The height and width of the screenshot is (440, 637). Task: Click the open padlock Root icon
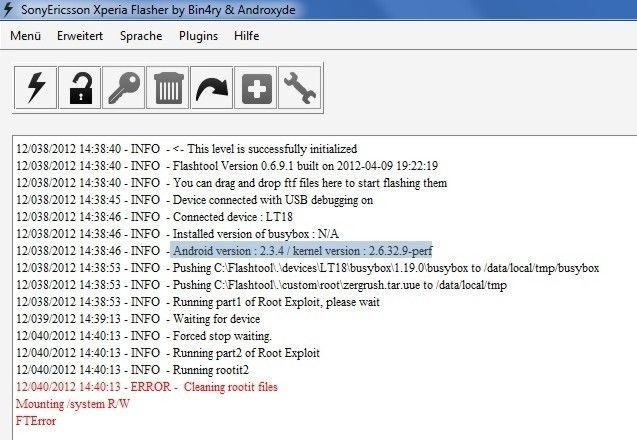80,88
